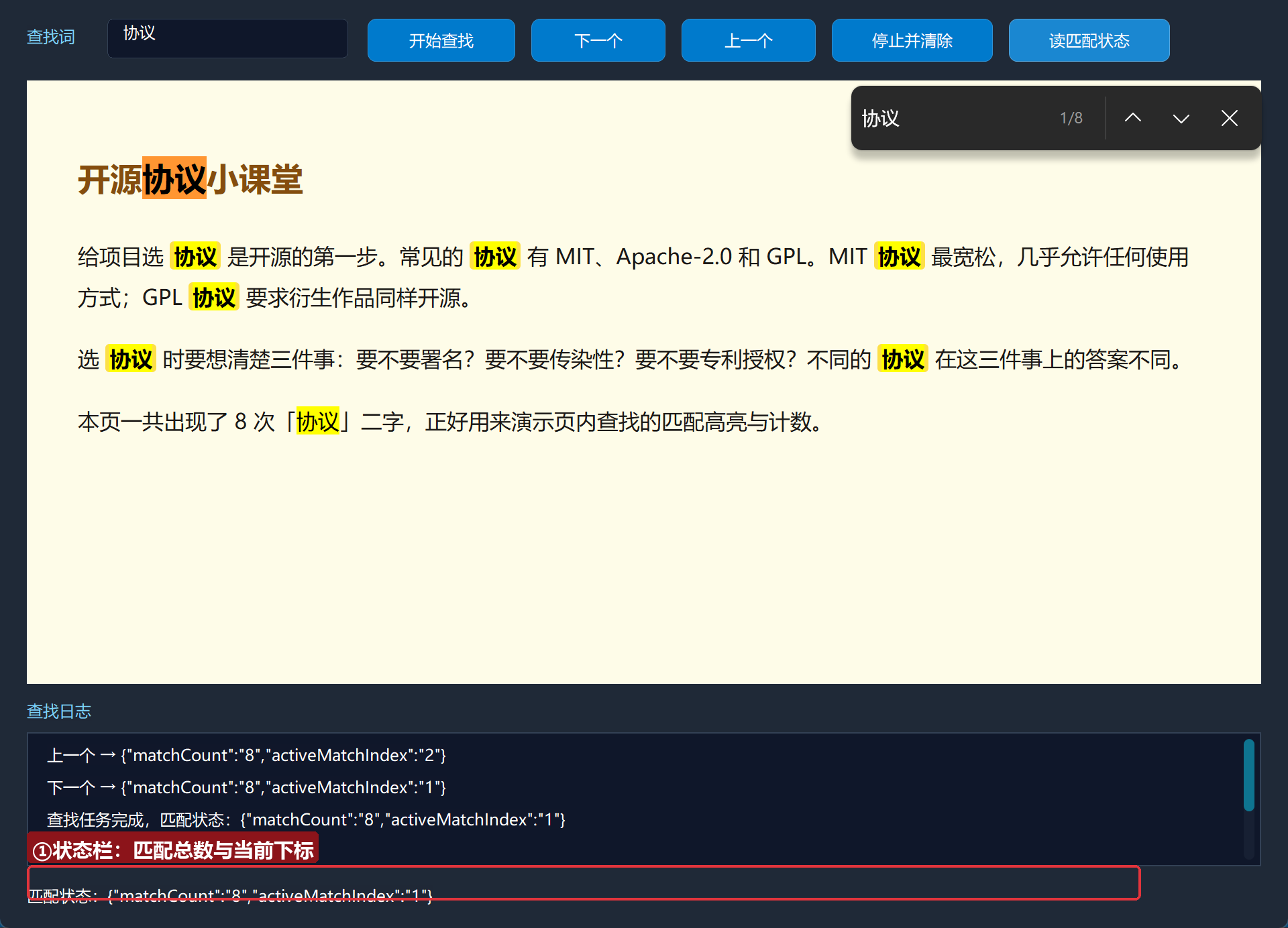The width and height of the screenshot is (1288, 928).
Task: Click the log scrollbar thumb
Action: click(1248, 775)
